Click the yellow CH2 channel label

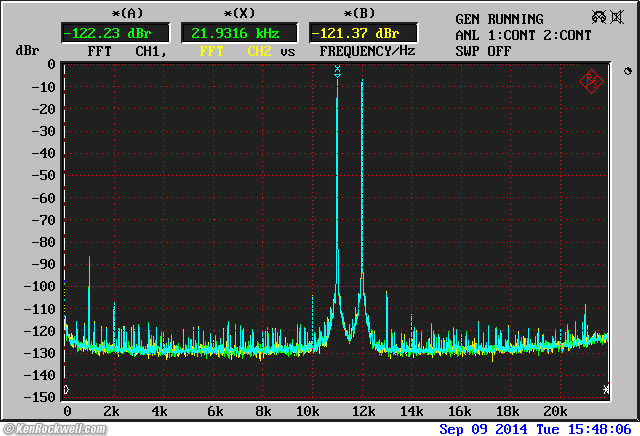260,50
